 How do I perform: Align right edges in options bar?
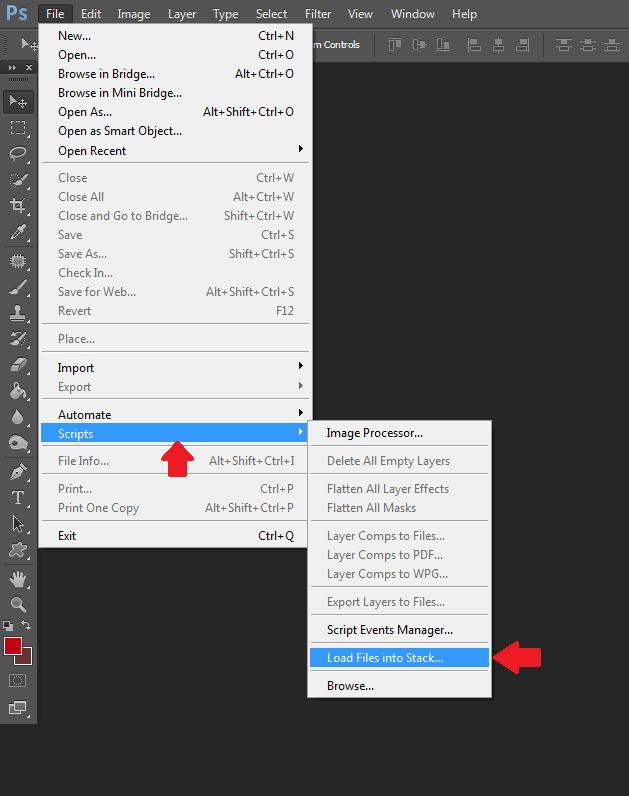(x=522, y=45)
